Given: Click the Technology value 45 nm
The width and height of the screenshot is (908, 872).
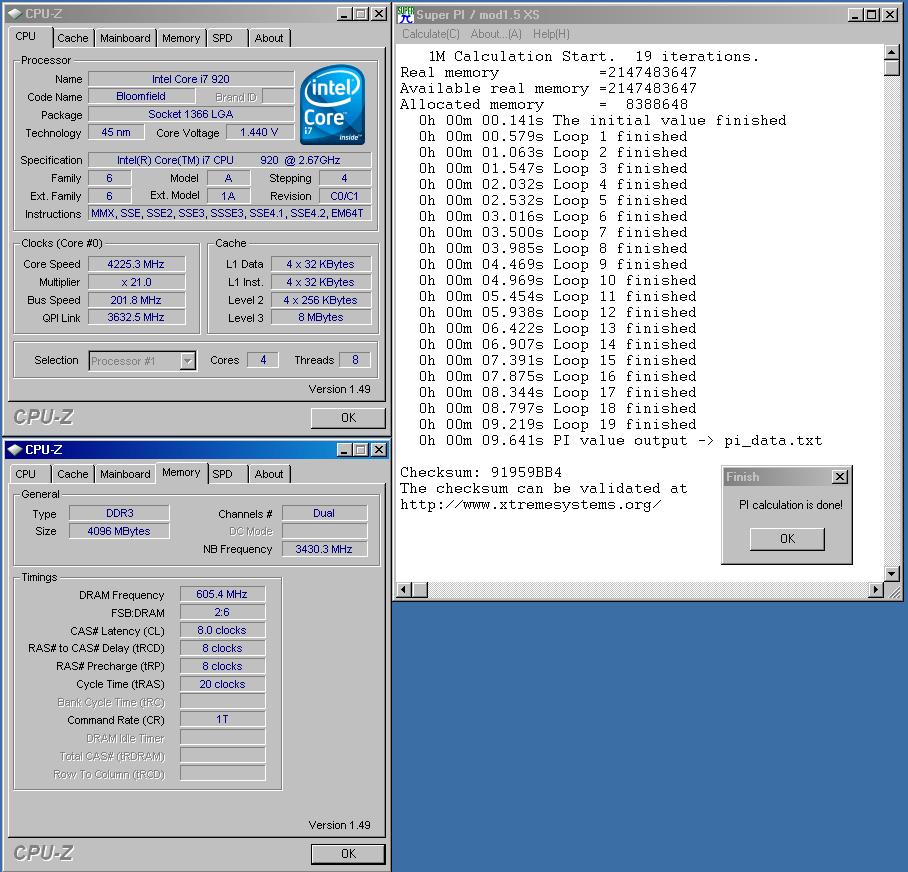Looking at the screenshot, I should [x=116, y=132].
